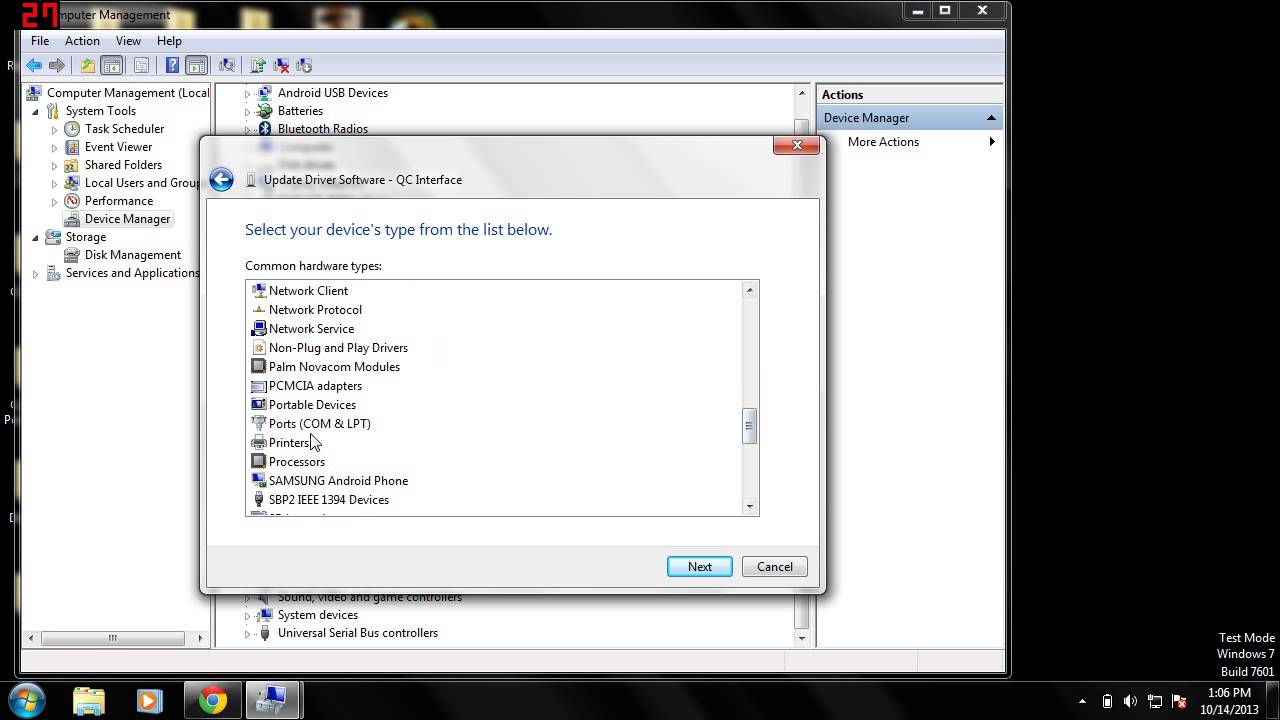
Task: Click hardware list scrollbar down arrow
Action: click(749, 507)
